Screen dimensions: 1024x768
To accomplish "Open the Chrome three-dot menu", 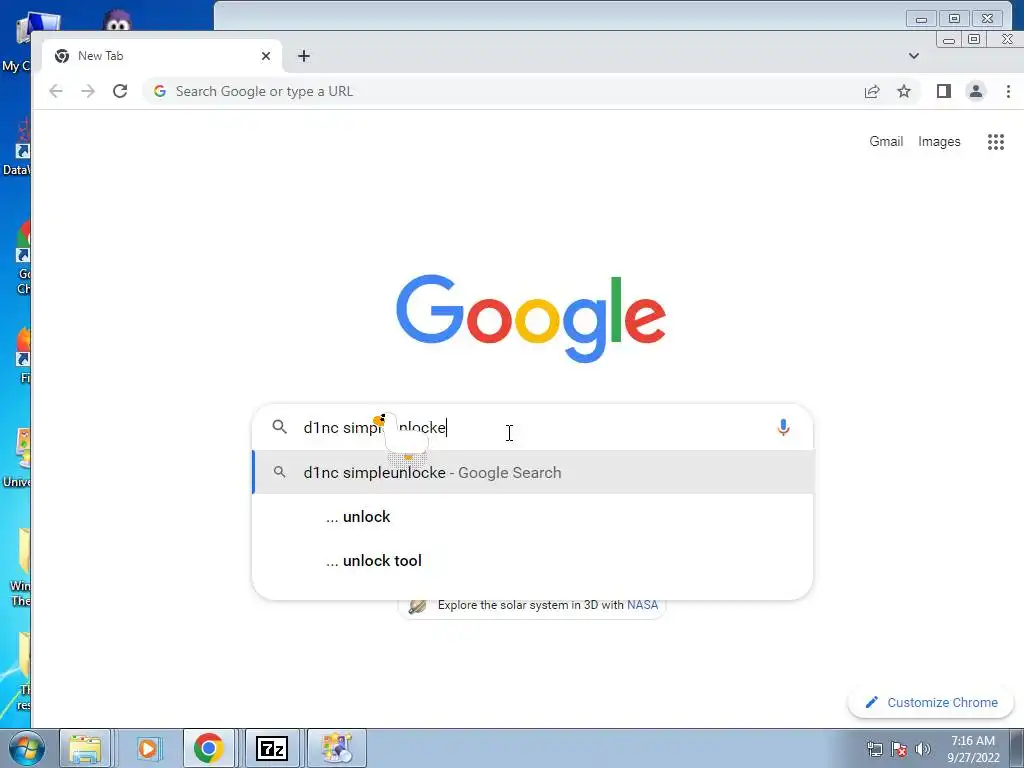I will [x=1008, y=91].
